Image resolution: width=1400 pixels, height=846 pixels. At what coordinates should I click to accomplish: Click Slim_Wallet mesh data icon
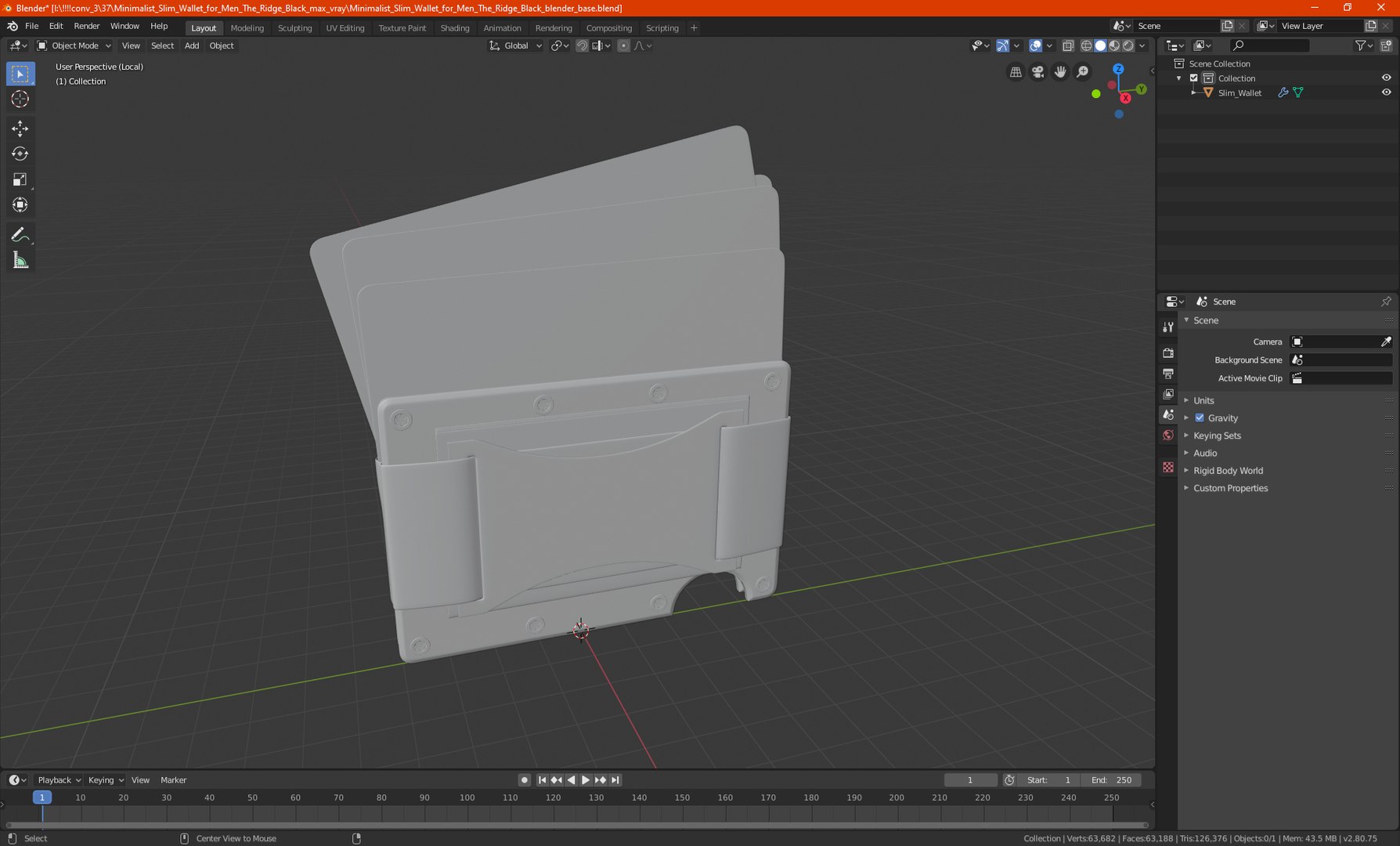pyautogui.click(x=1298, y=92)
